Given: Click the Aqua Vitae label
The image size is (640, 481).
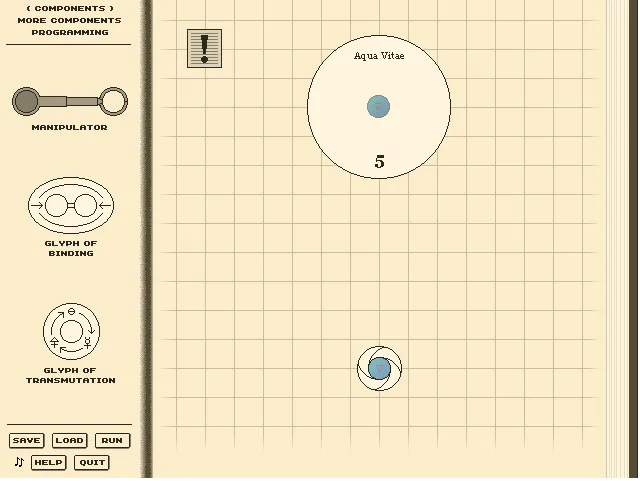Looking at the screenshot, I should (379, 56).
